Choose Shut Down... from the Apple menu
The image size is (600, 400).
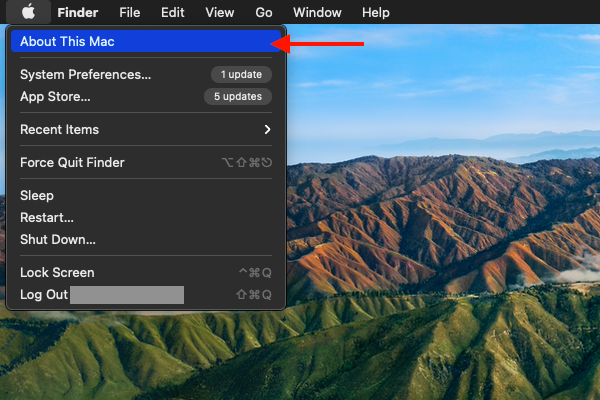[146, 240]
